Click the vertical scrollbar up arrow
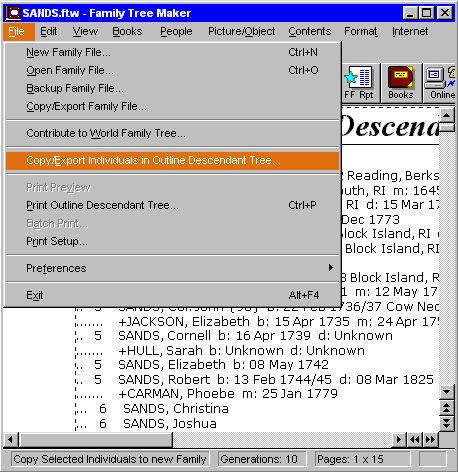The width and height of the screenshot is (458, 472). pos(447,116)
